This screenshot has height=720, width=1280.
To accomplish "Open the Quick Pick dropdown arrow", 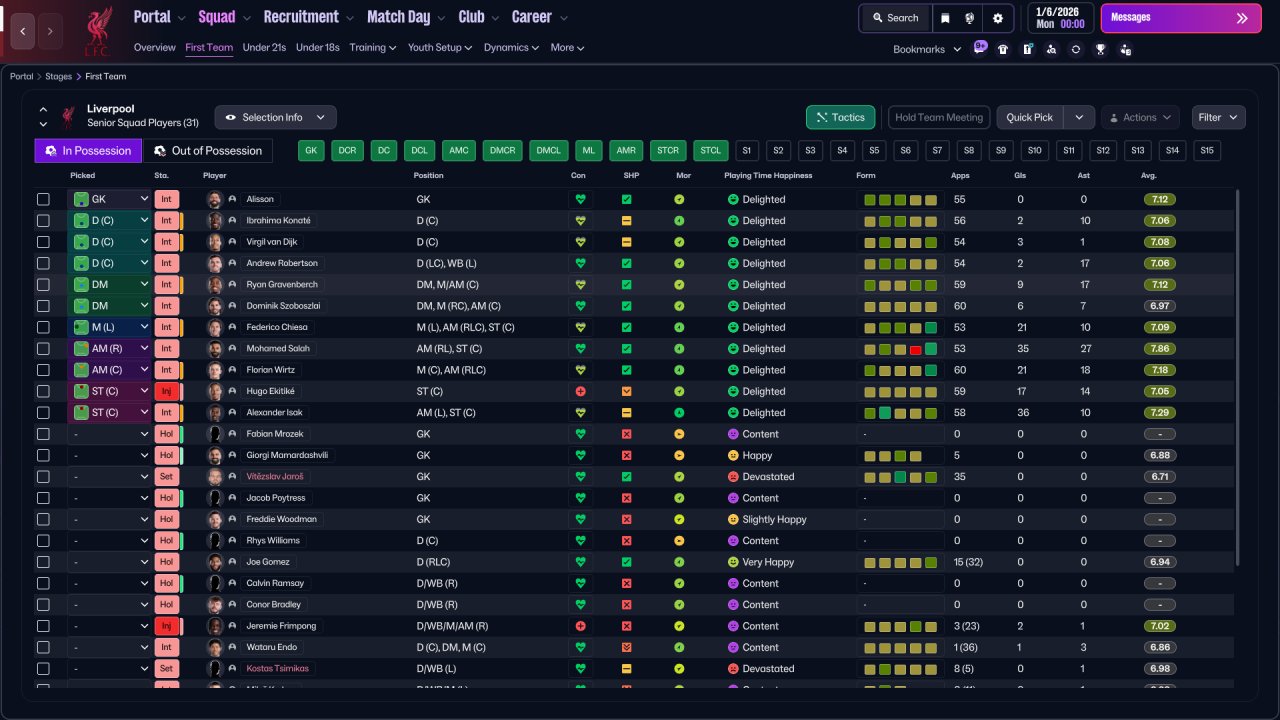I will click(x=1079, y=117).
